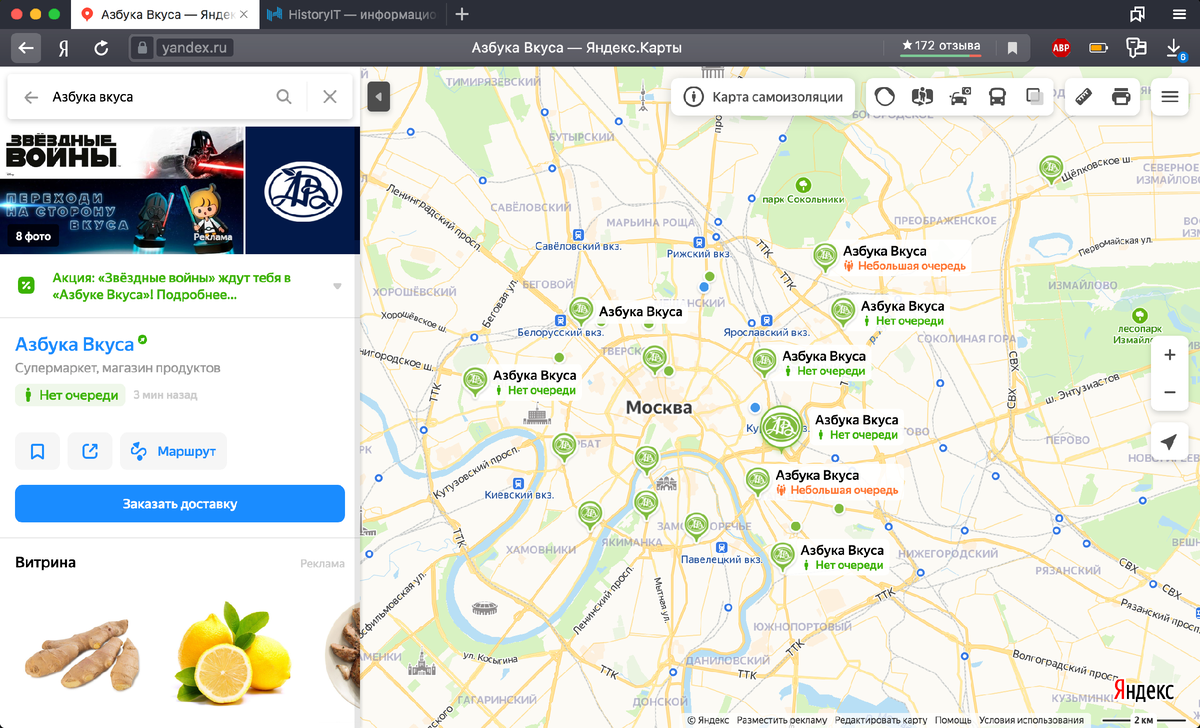The image size is (1200, 728).
Task: Click the Киевский вкз. label
Action: [519, 494]
